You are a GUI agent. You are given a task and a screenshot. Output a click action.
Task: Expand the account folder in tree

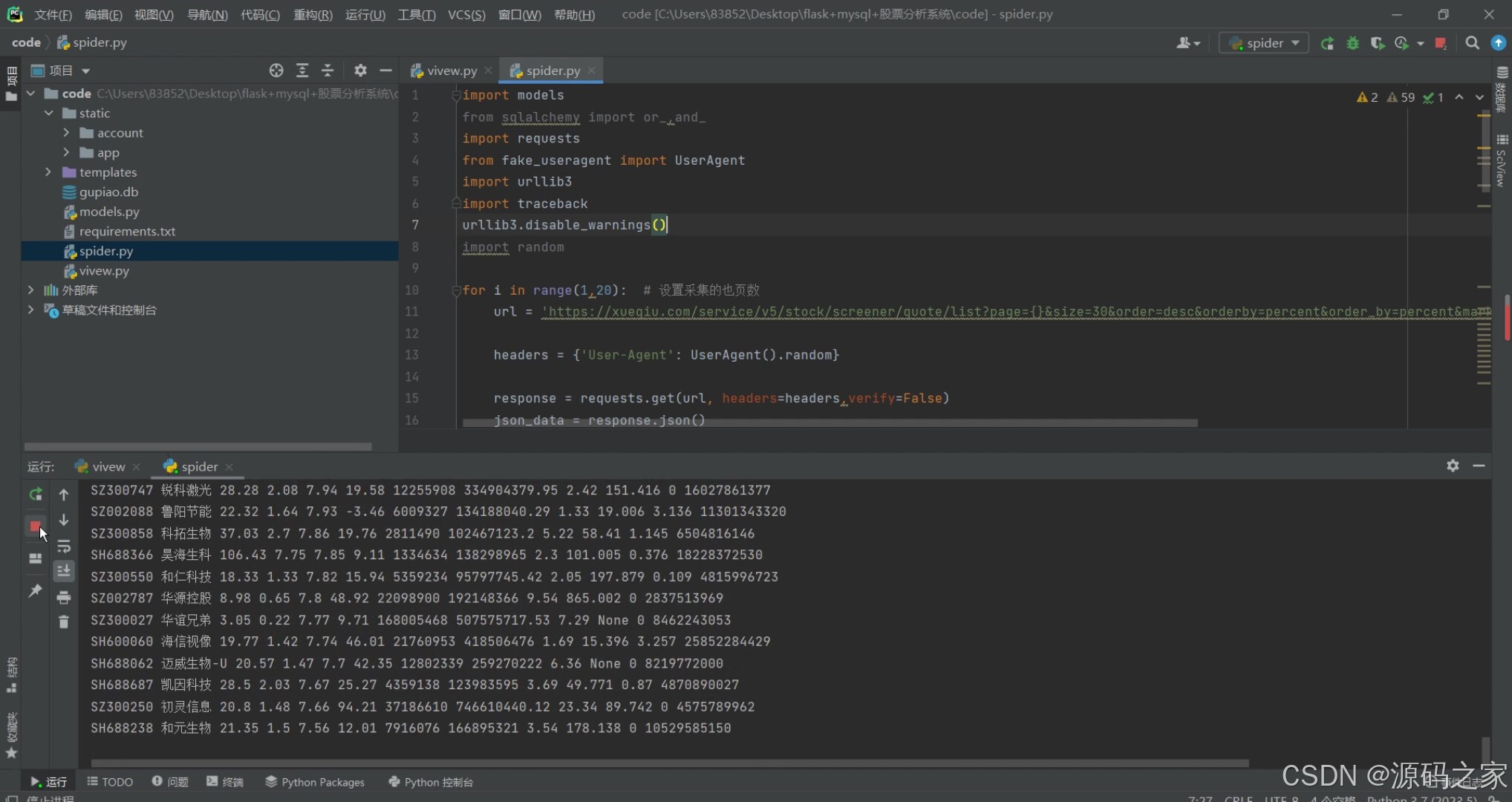click(x=66, y=133)
